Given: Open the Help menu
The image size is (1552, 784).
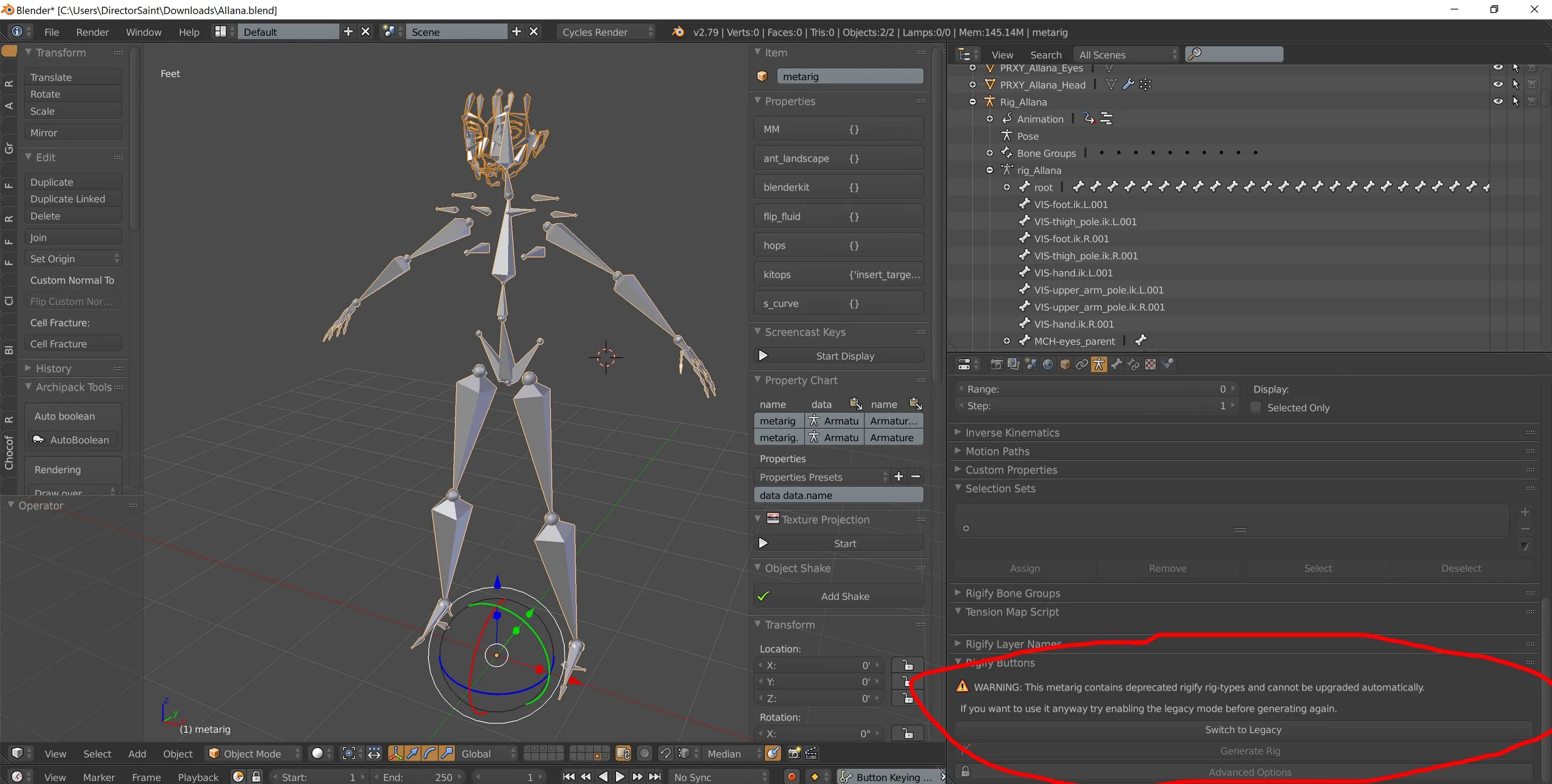Looking at the screenshot, I should click(189, 32).
